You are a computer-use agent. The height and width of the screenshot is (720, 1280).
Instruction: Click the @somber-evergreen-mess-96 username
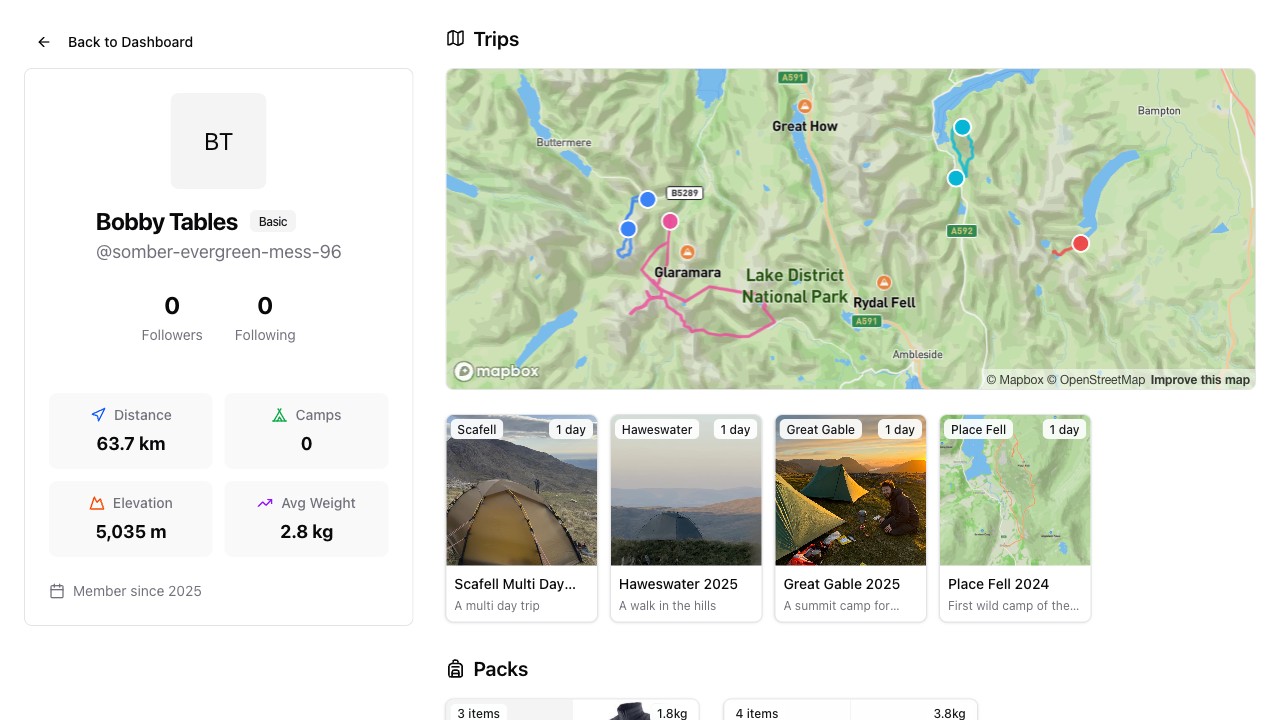[x=219, y=252]
